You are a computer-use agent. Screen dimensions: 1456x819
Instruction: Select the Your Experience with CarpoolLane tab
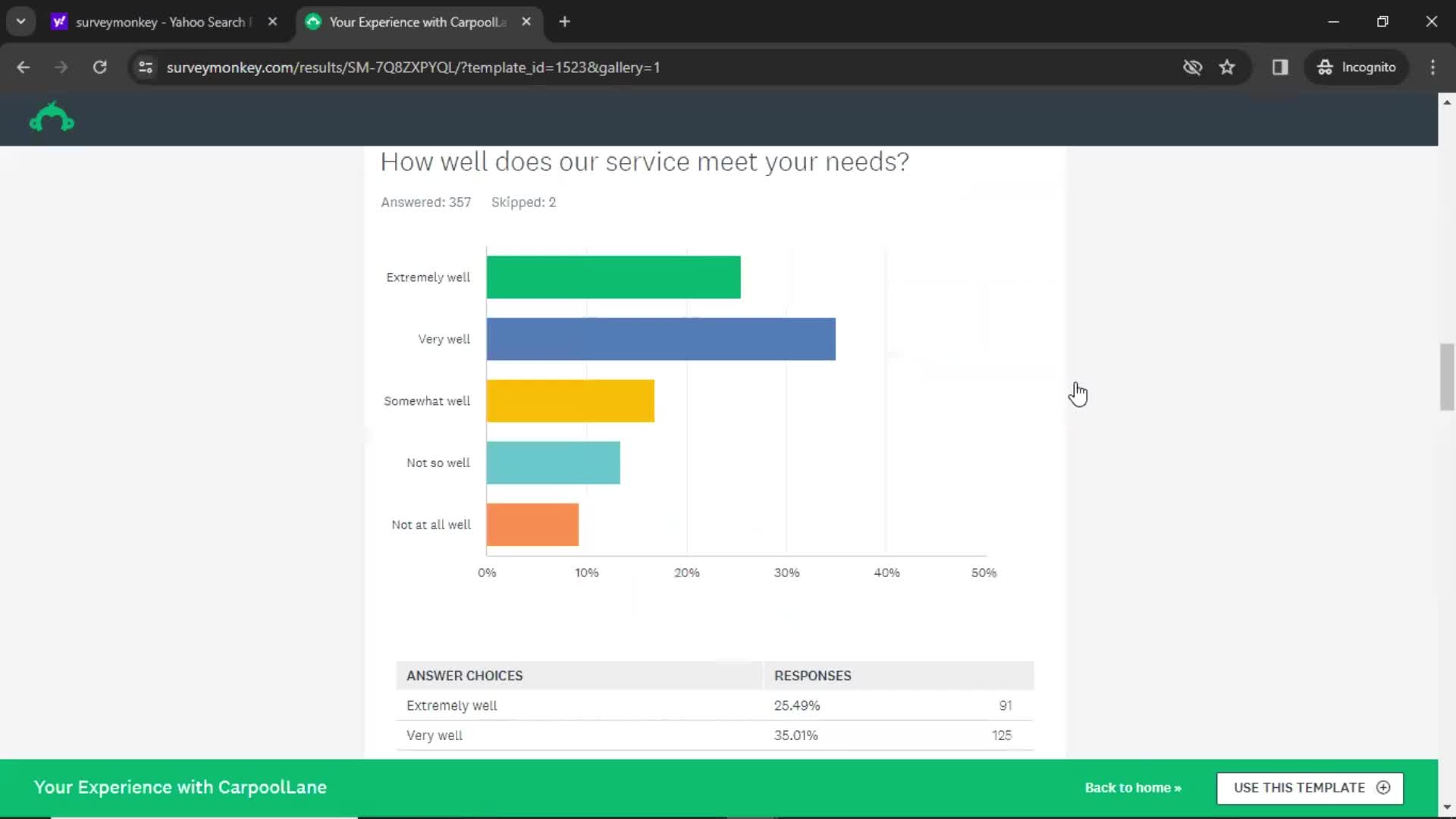pyautogui.click(x=418, y=22)
